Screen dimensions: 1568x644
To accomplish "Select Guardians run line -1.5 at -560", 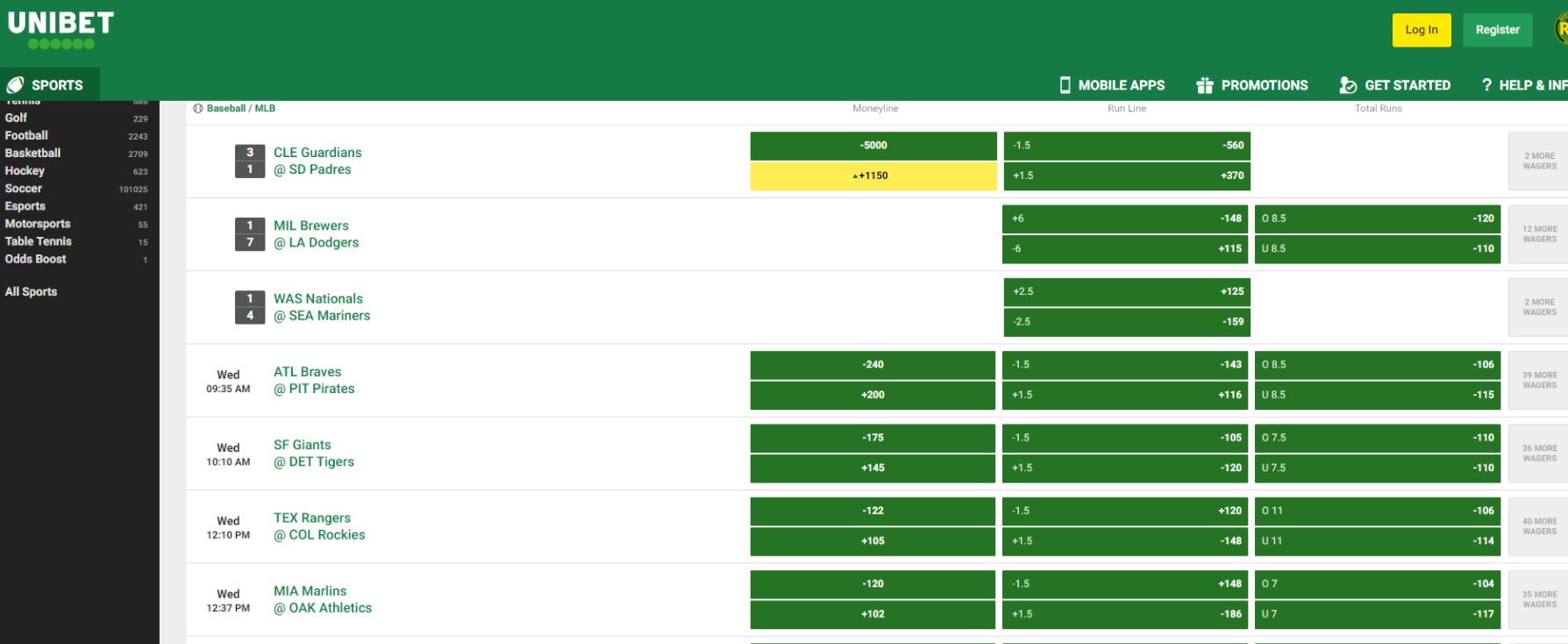I will [x=1126, y=146].
